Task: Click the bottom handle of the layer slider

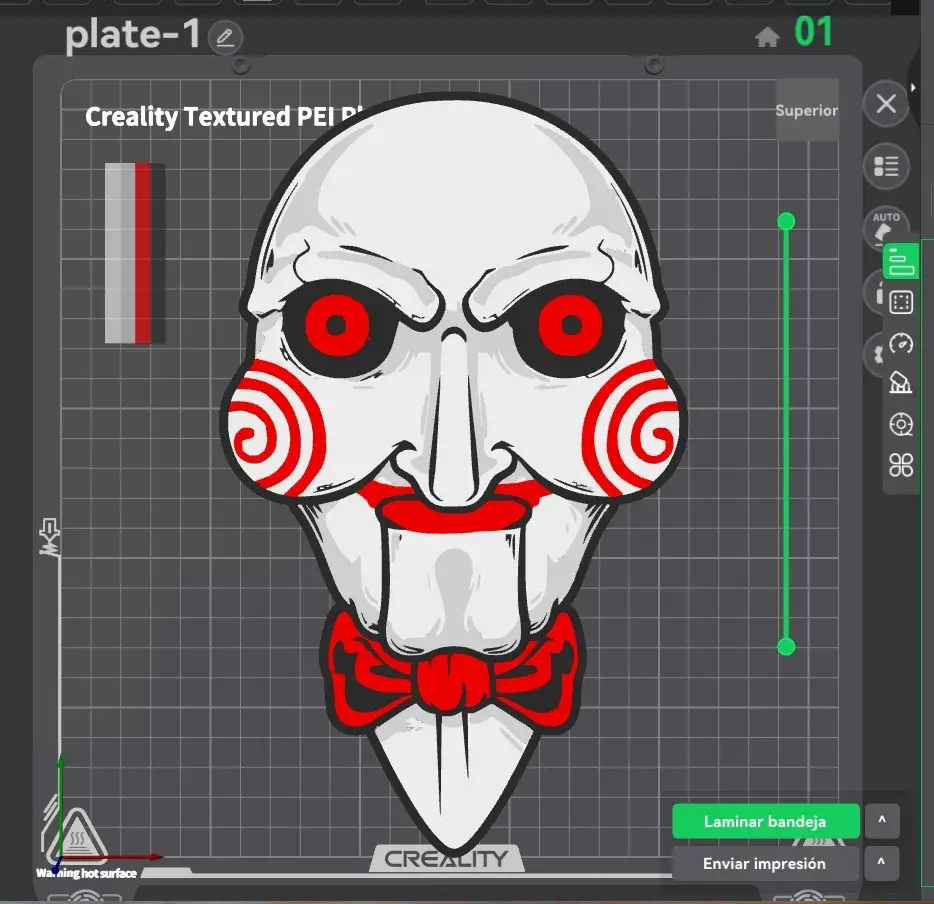Action: (x=786, y=647)
